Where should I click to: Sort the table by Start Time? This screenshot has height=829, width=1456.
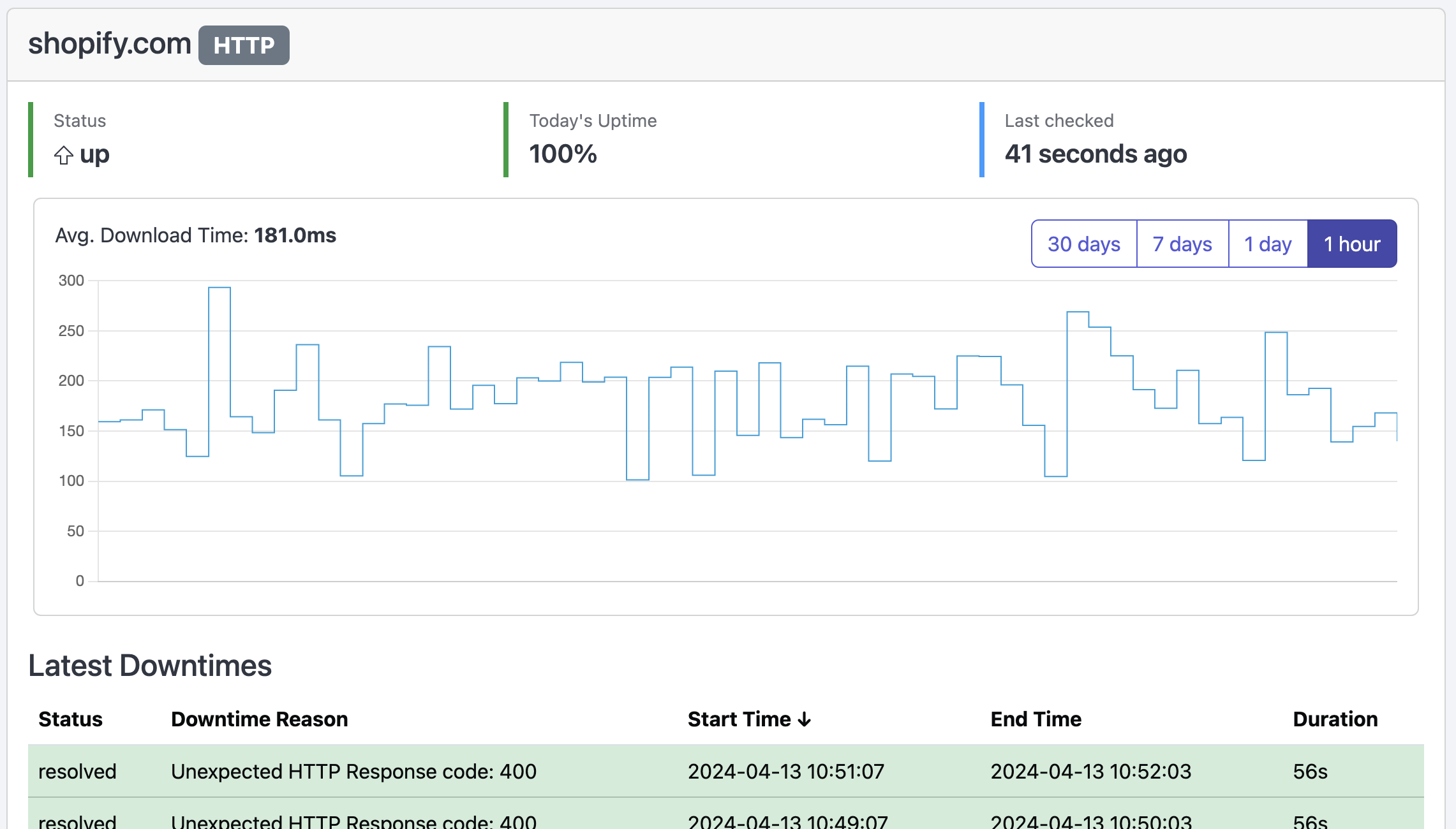coord(740,719)
